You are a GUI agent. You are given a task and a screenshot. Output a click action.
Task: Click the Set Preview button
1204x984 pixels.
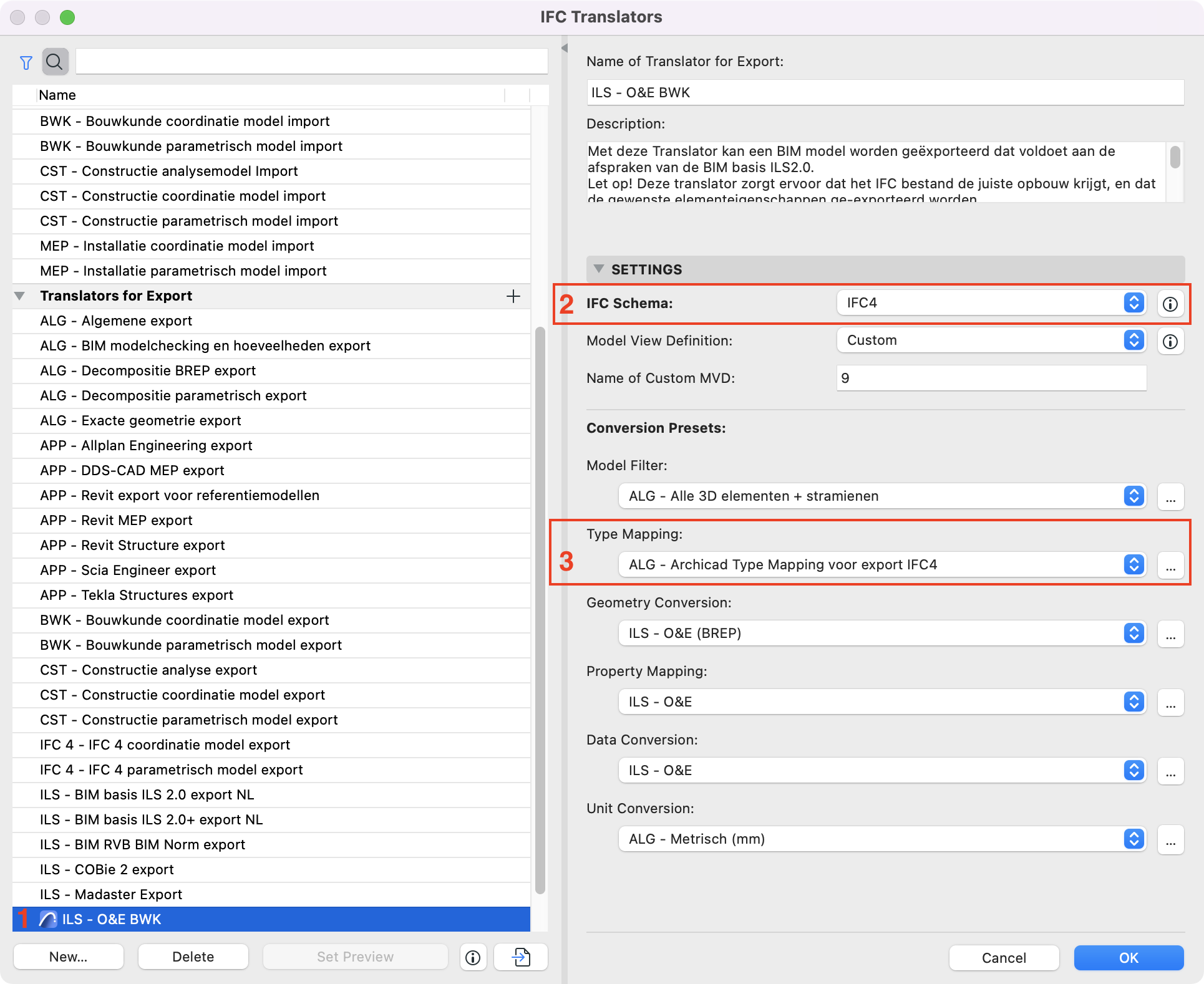[356, 957]
